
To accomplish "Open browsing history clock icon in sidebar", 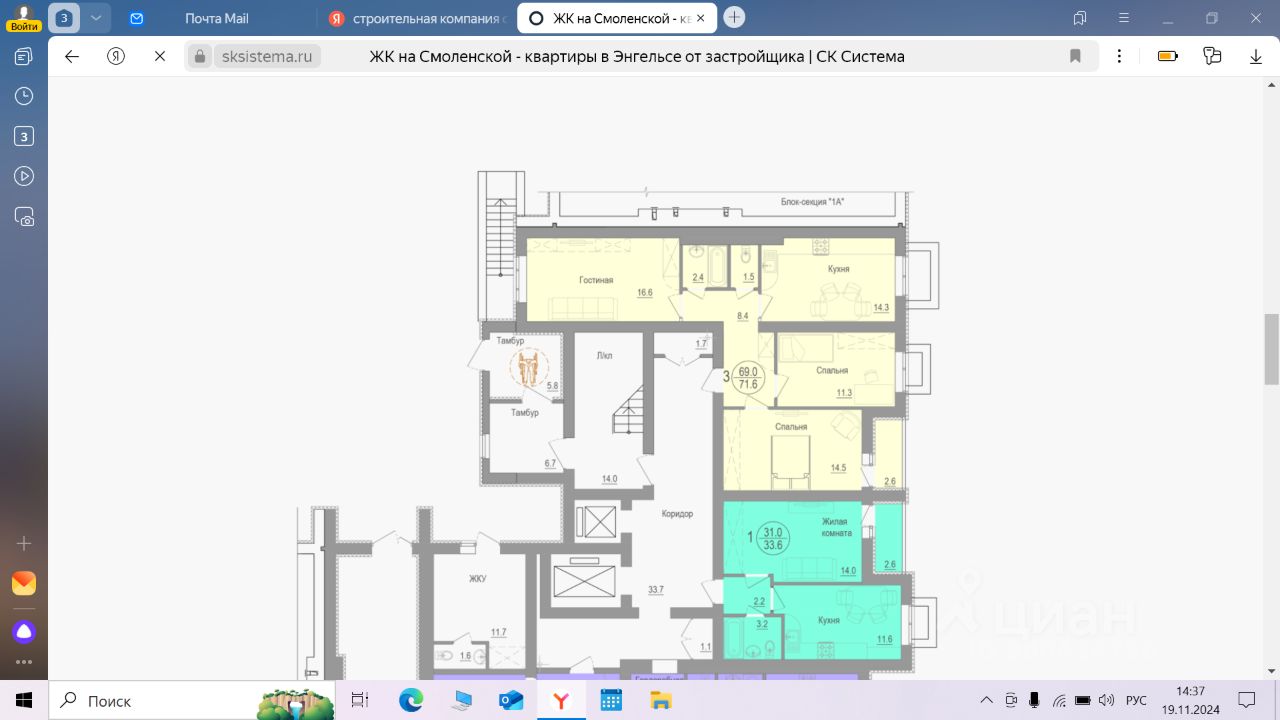I will click(24, 96).
